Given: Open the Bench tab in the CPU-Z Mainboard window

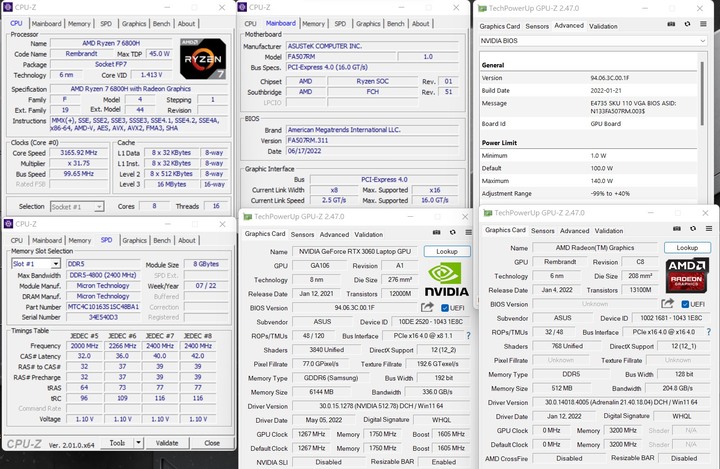Looking at the screenshot, I should pyautogui.click(x=395, y=23).
